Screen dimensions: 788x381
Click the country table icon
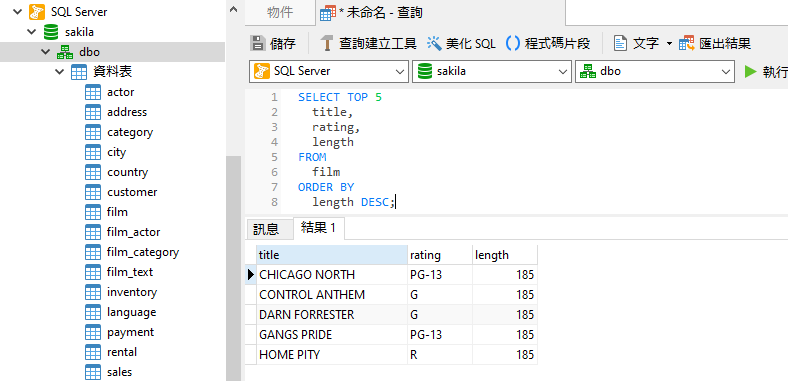93,172
